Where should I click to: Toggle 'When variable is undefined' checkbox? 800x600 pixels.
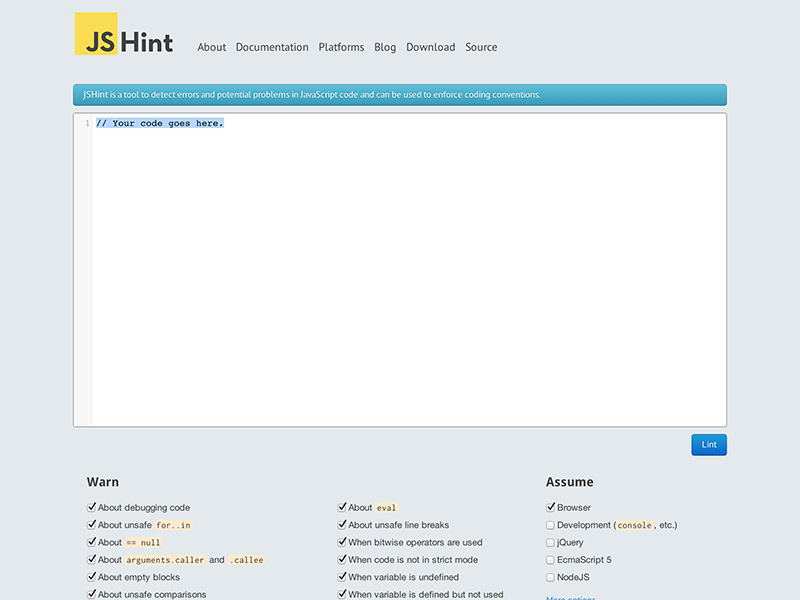[x=342, y=577]
